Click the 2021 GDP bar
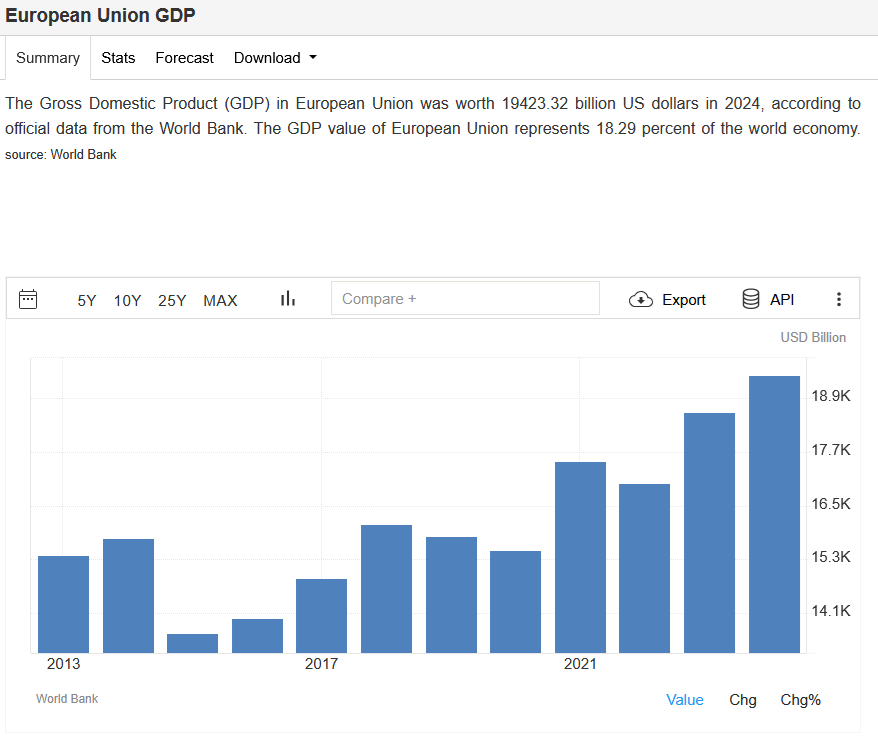The image size is (878, 755). 580,557
